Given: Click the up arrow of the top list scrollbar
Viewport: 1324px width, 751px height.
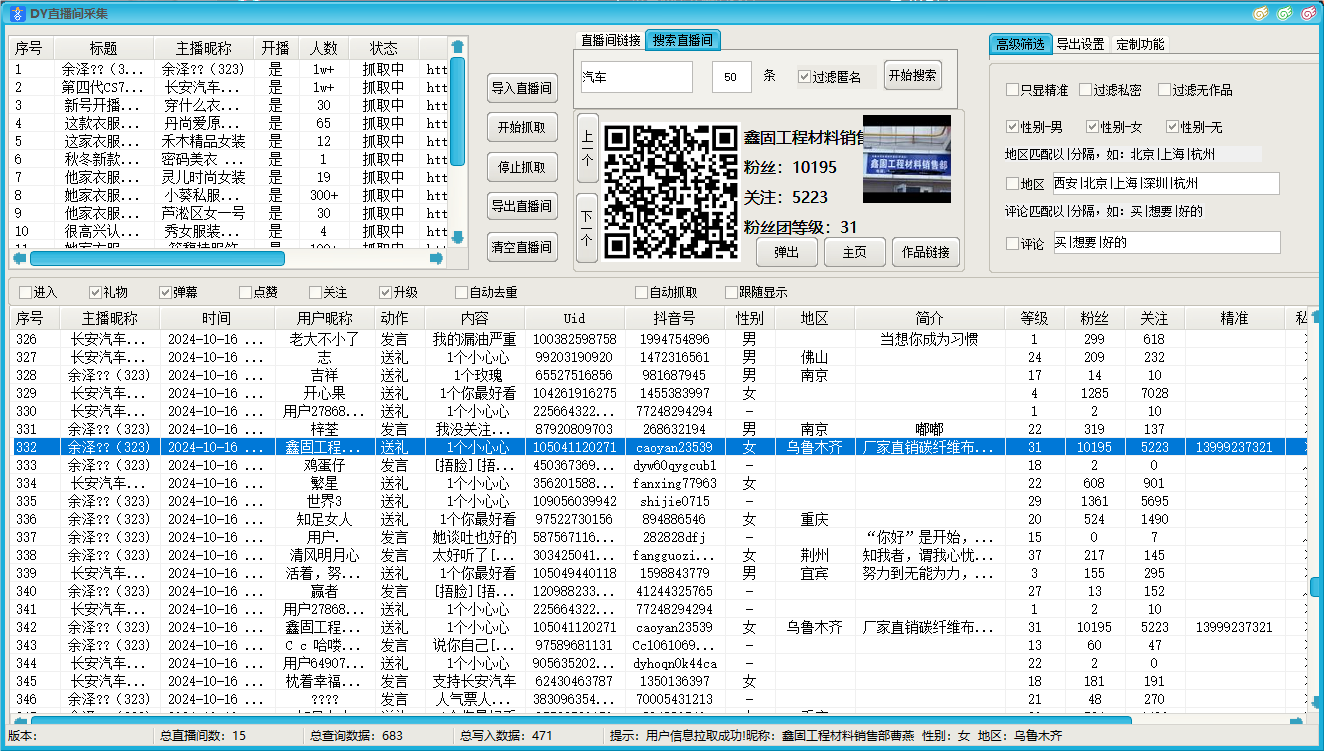Looking at the screenshot, I should (457, 46).
